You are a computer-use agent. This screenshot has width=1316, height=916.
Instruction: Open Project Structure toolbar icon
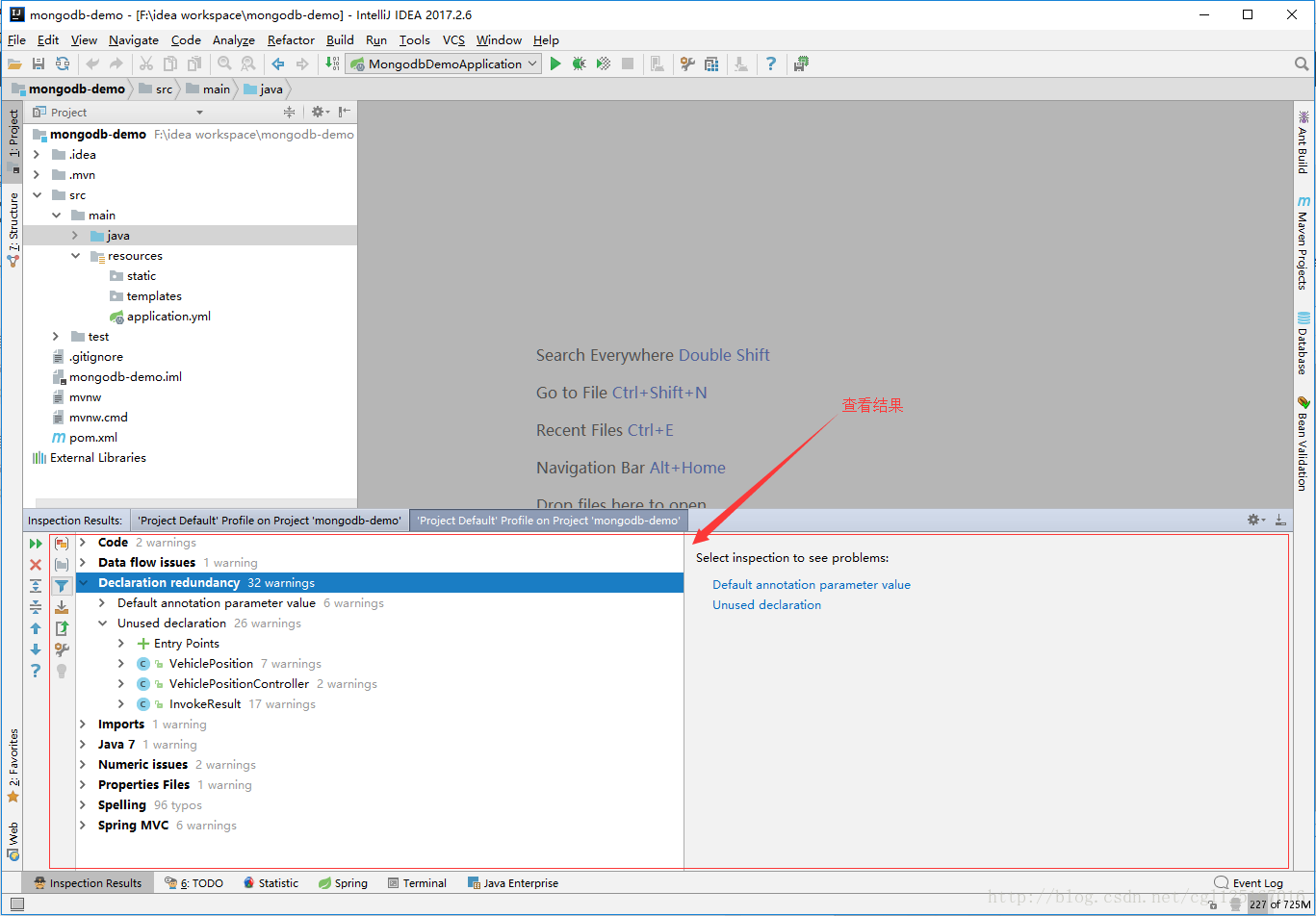pos(711,64)
